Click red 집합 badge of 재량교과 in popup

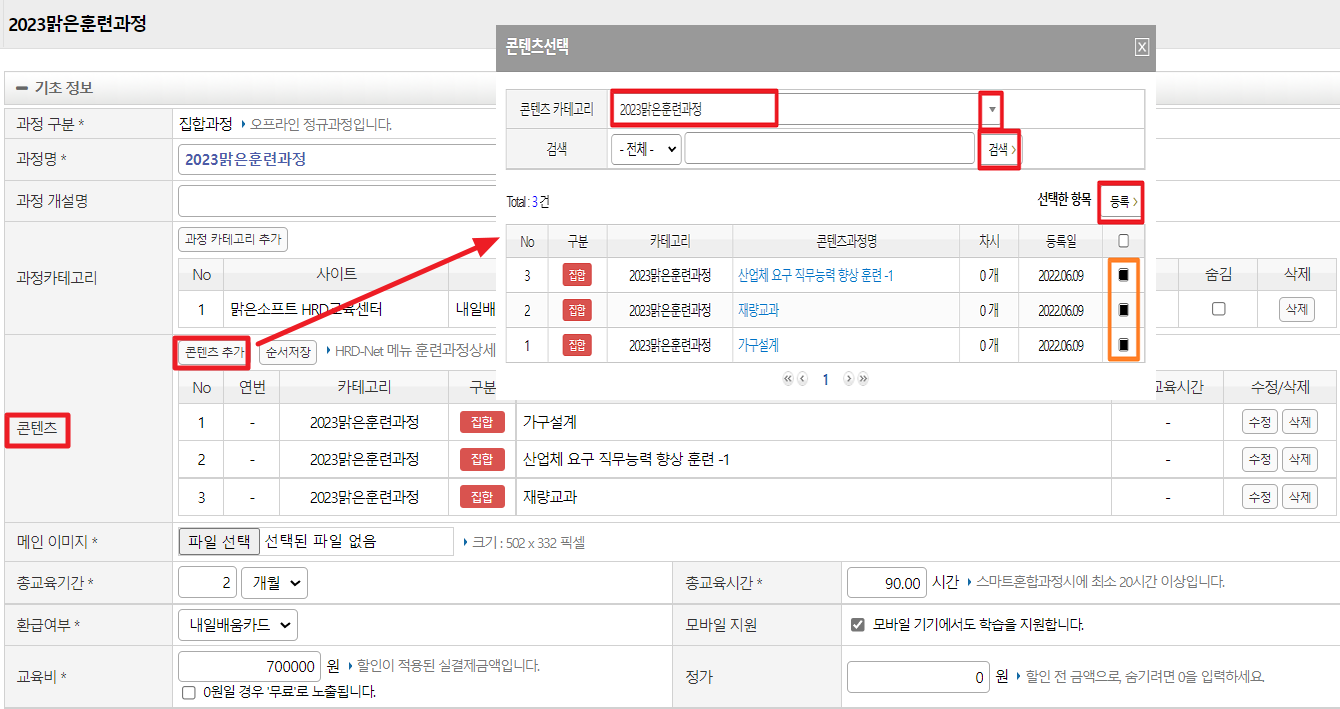coord(577,310)
